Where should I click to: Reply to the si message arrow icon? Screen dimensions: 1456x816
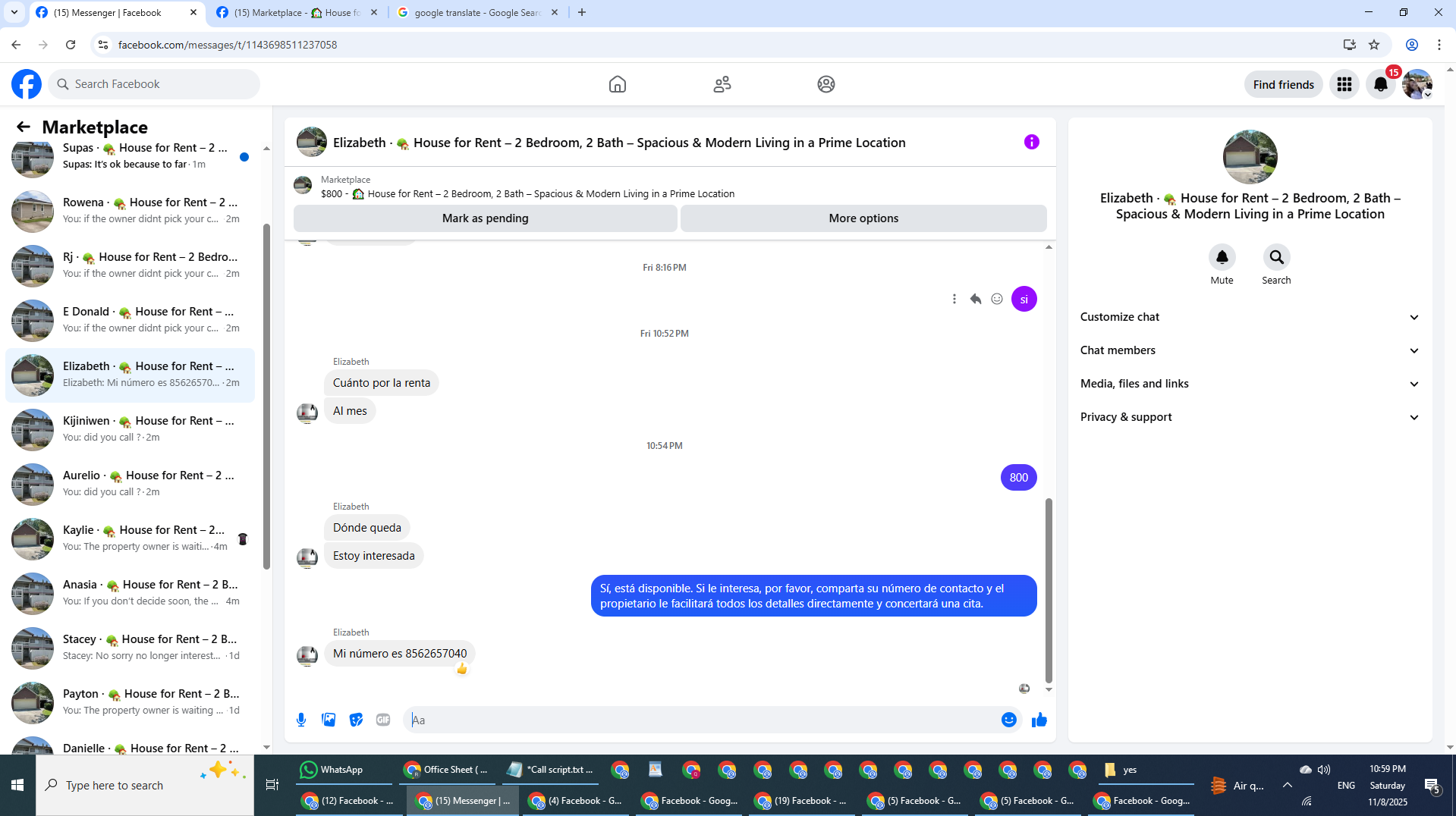click(x=976, y=299)
